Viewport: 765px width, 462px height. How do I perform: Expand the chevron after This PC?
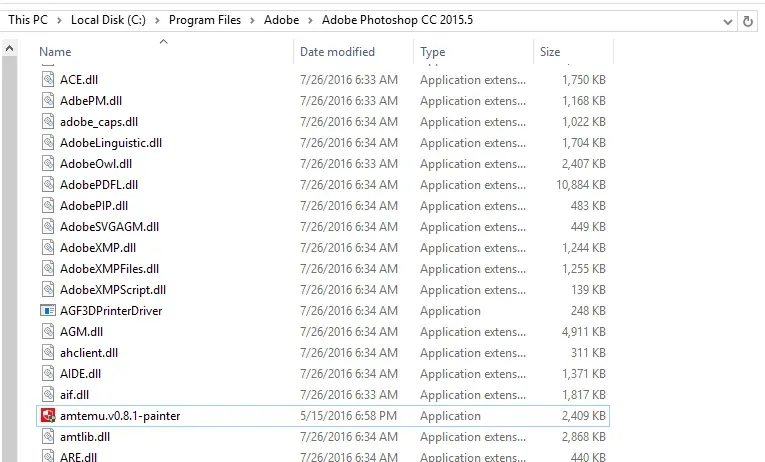[x=59, y=20]
